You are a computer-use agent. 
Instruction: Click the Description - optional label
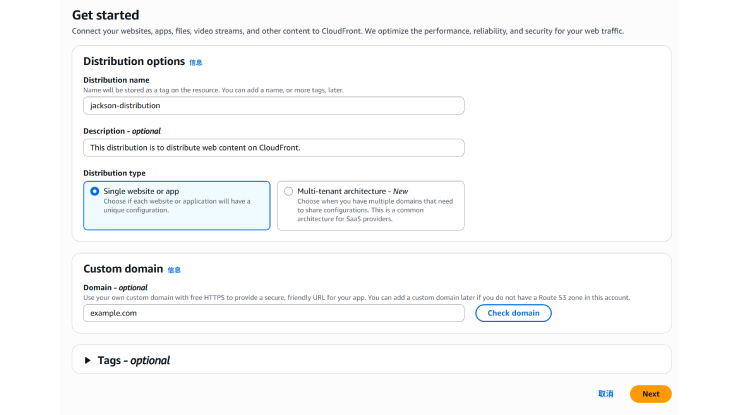(121, 131)
